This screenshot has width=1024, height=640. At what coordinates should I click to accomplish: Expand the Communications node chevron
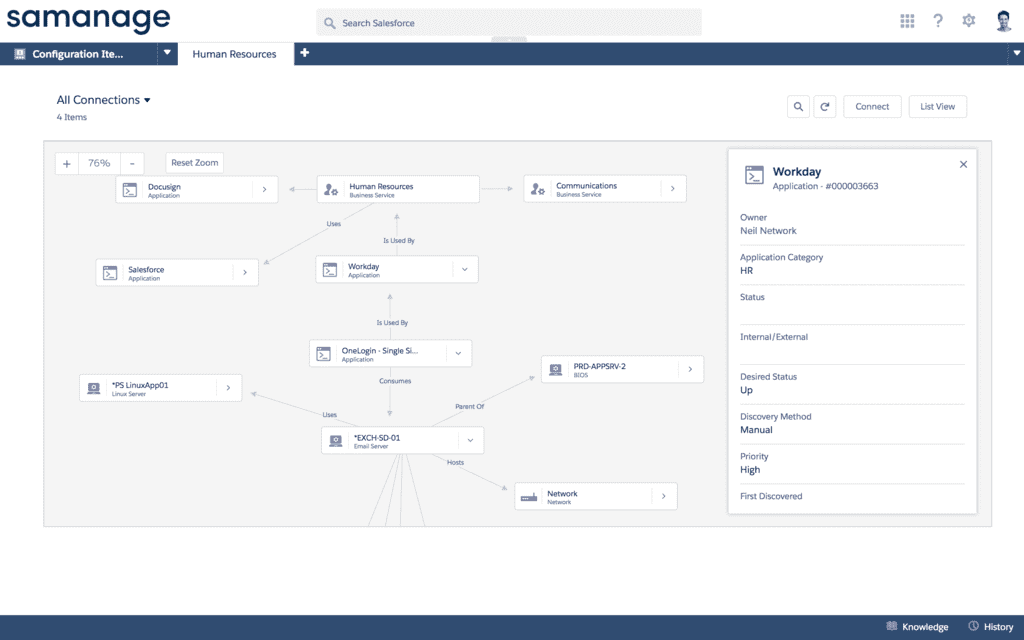tap(673, 189)
